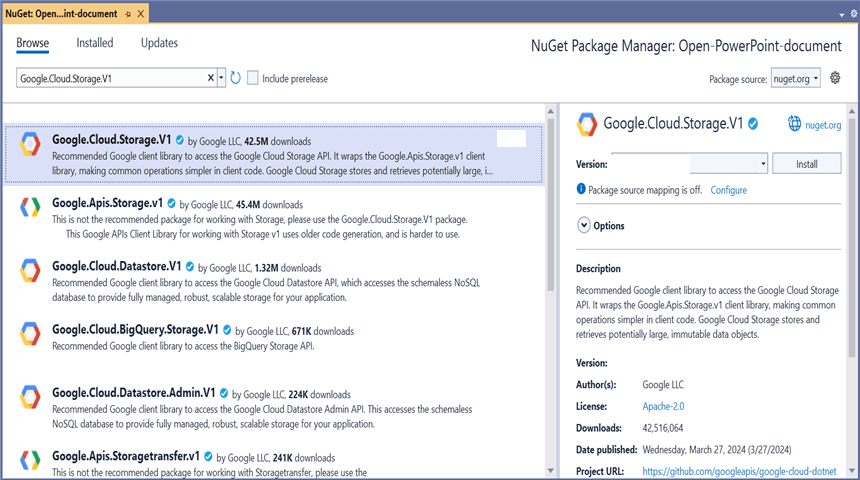The width and height of the screenshot is (860, 480).
Task: Click the details pane package logo
Action: [x=587, y=125]
